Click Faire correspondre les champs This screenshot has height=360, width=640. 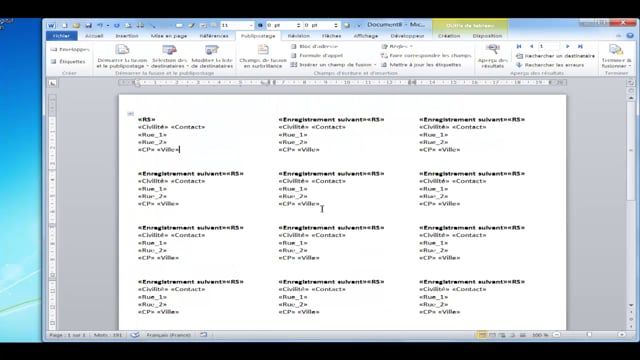click(426, 56)
